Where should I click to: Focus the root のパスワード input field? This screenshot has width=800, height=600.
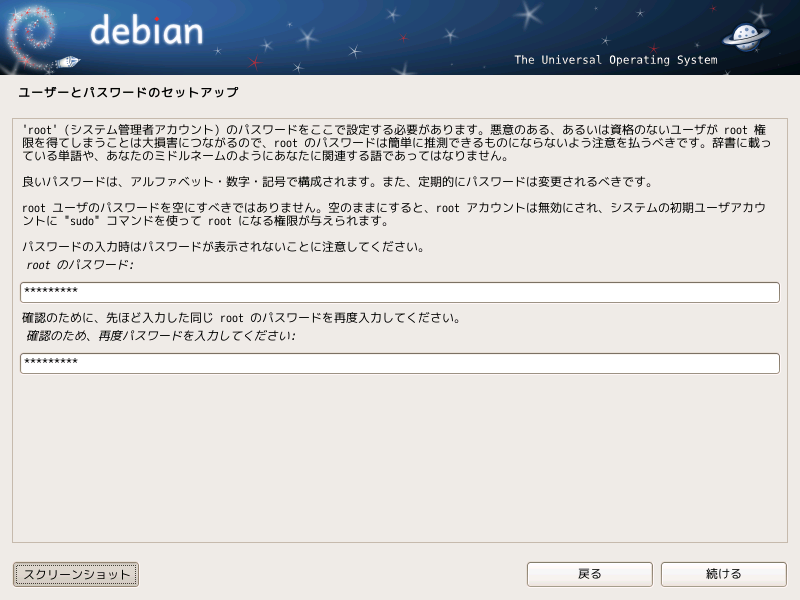[400, 292]
